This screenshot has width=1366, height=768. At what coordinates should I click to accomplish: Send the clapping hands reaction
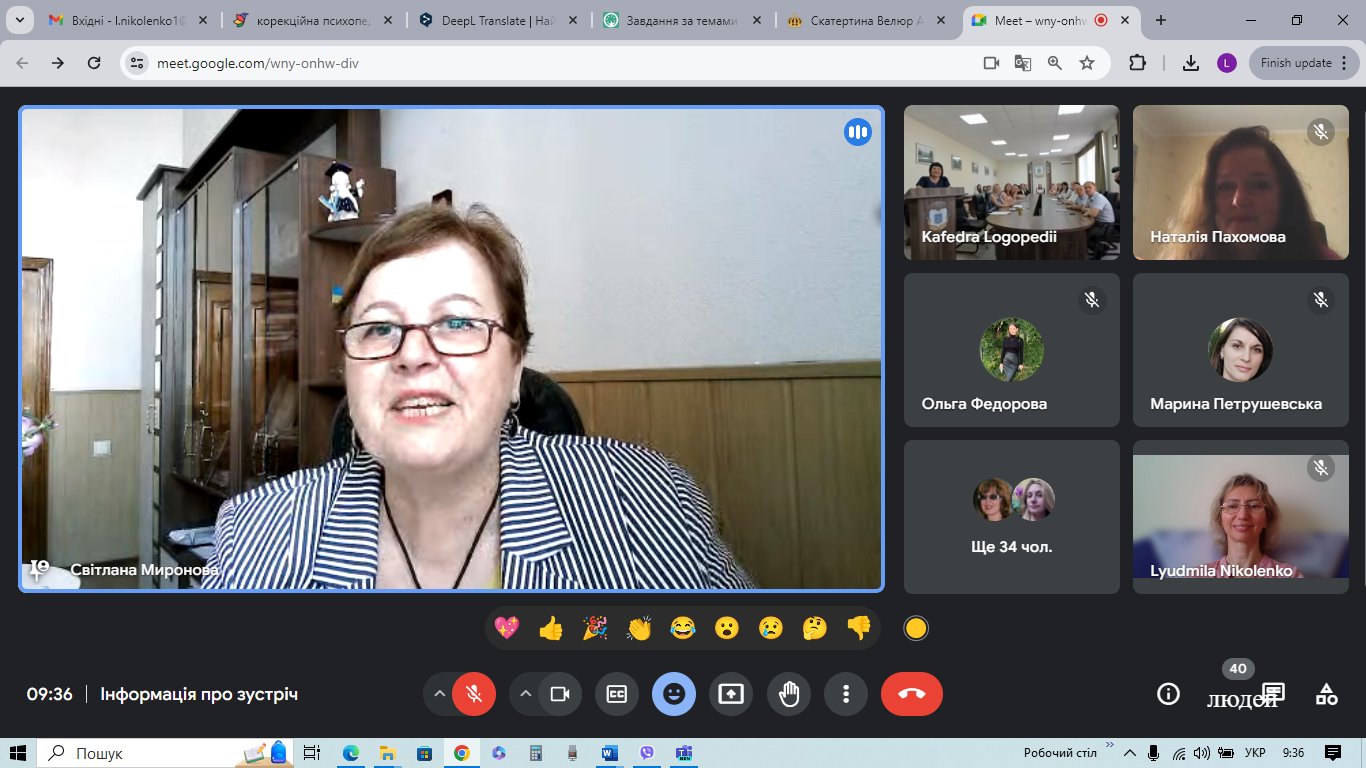pyautogui.click(x=639, y=628)
